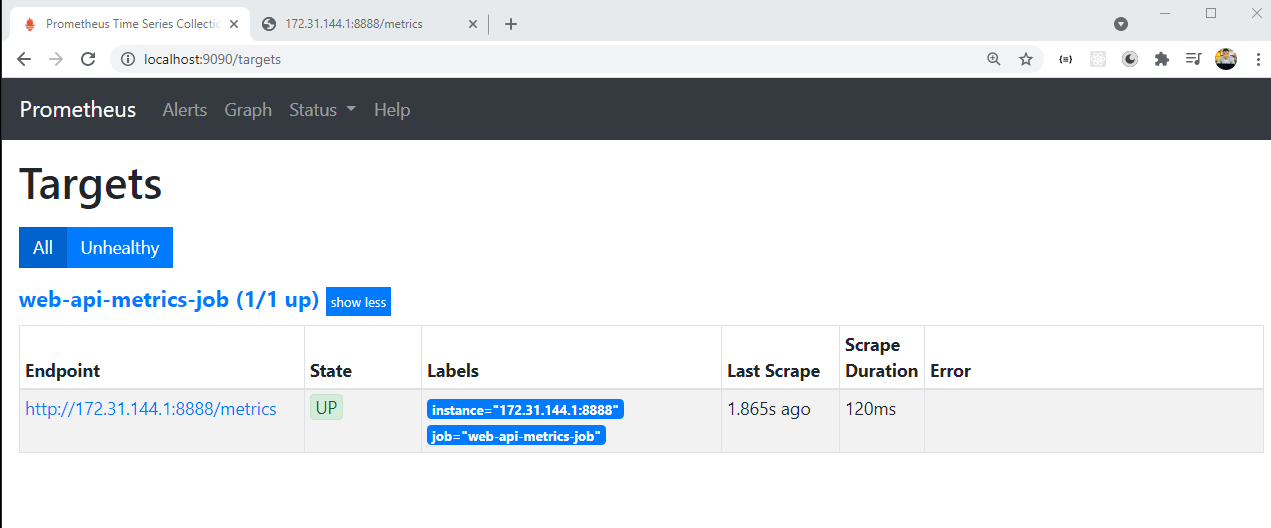Collapse the job with show less

click(358, 302)
